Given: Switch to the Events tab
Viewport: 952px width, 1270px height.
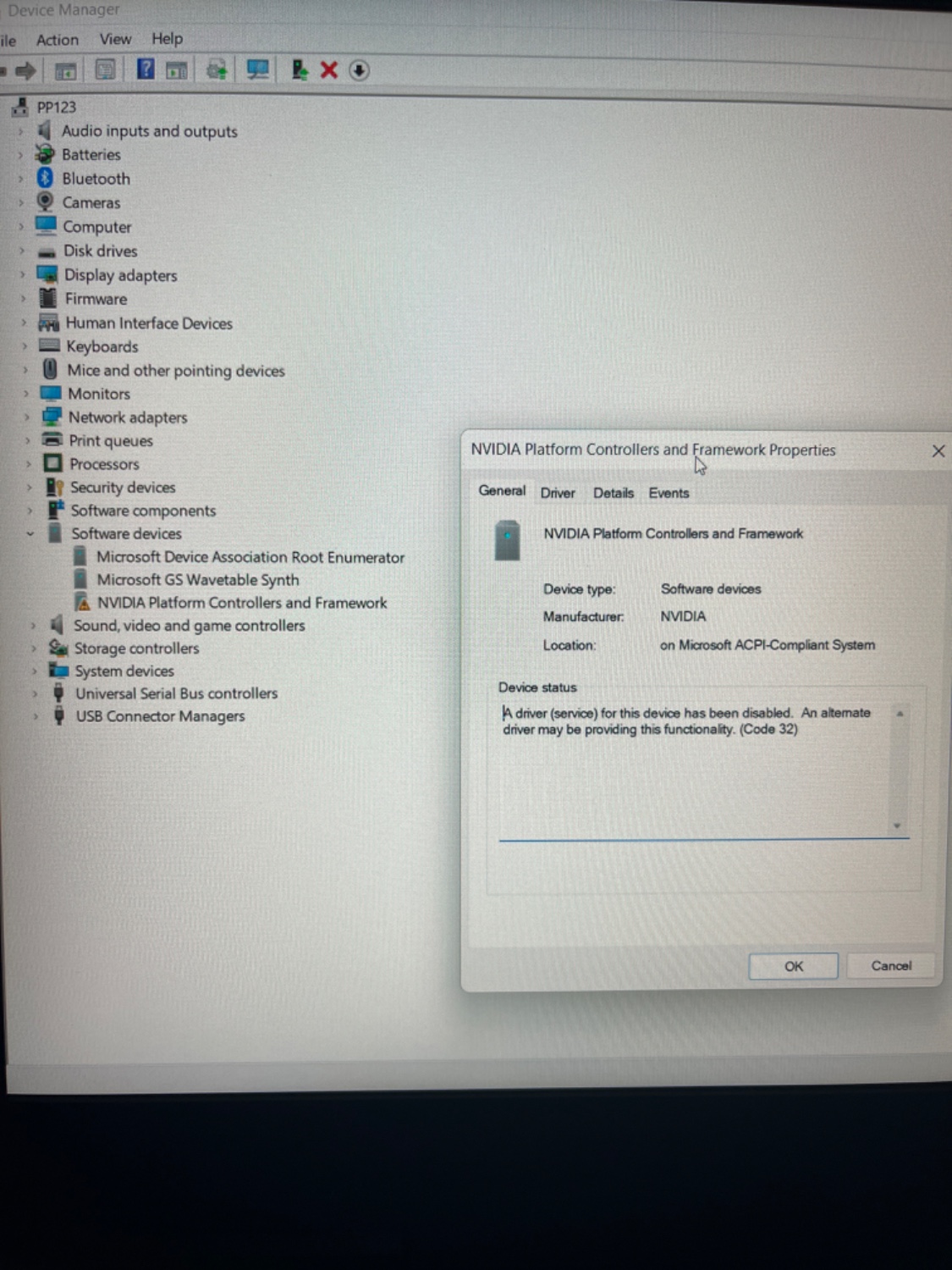Looking at the screenshot, I should click(669, 493).
